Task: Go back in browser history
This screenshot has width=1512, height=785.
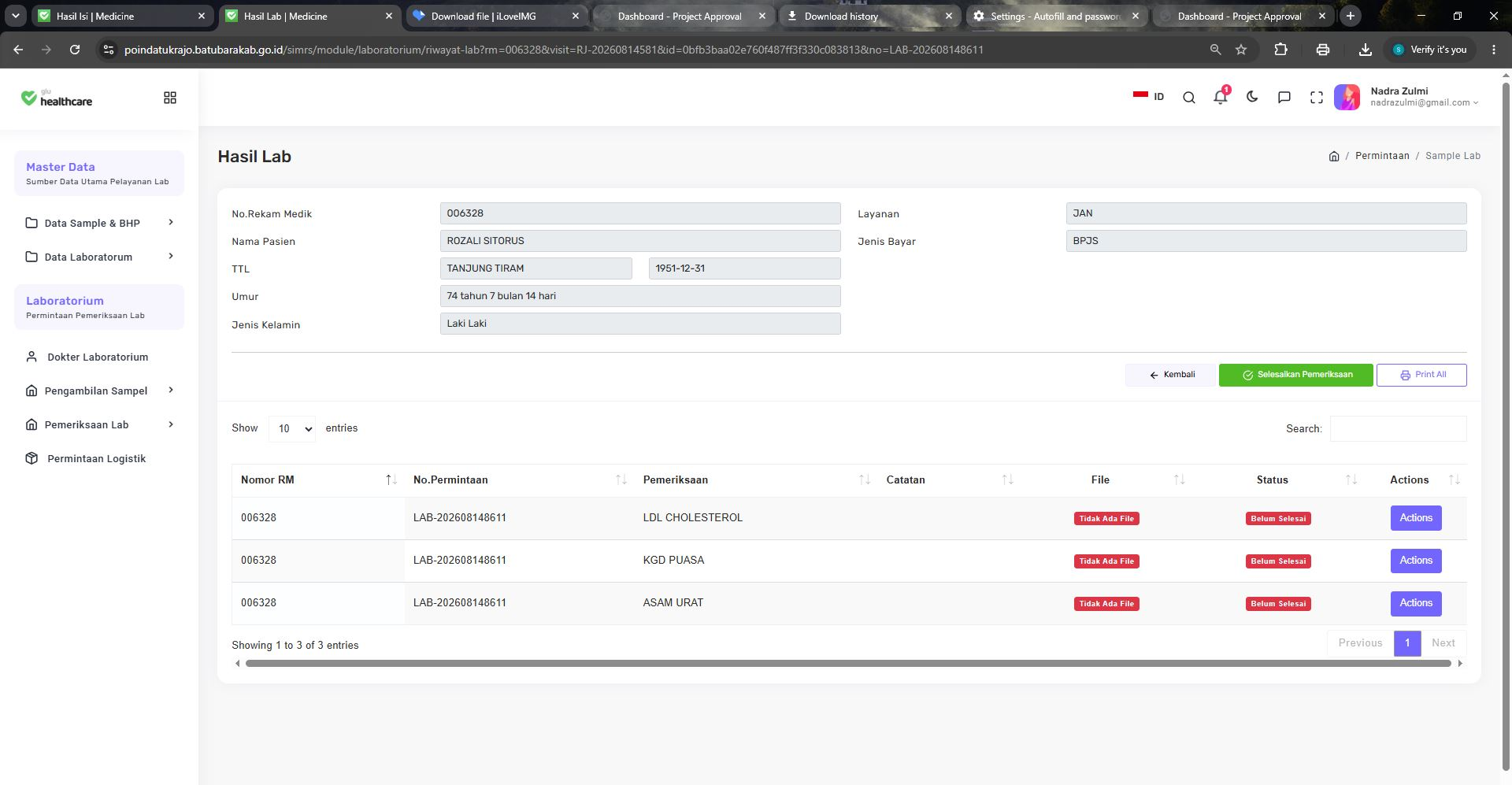Action: [18, 50]
